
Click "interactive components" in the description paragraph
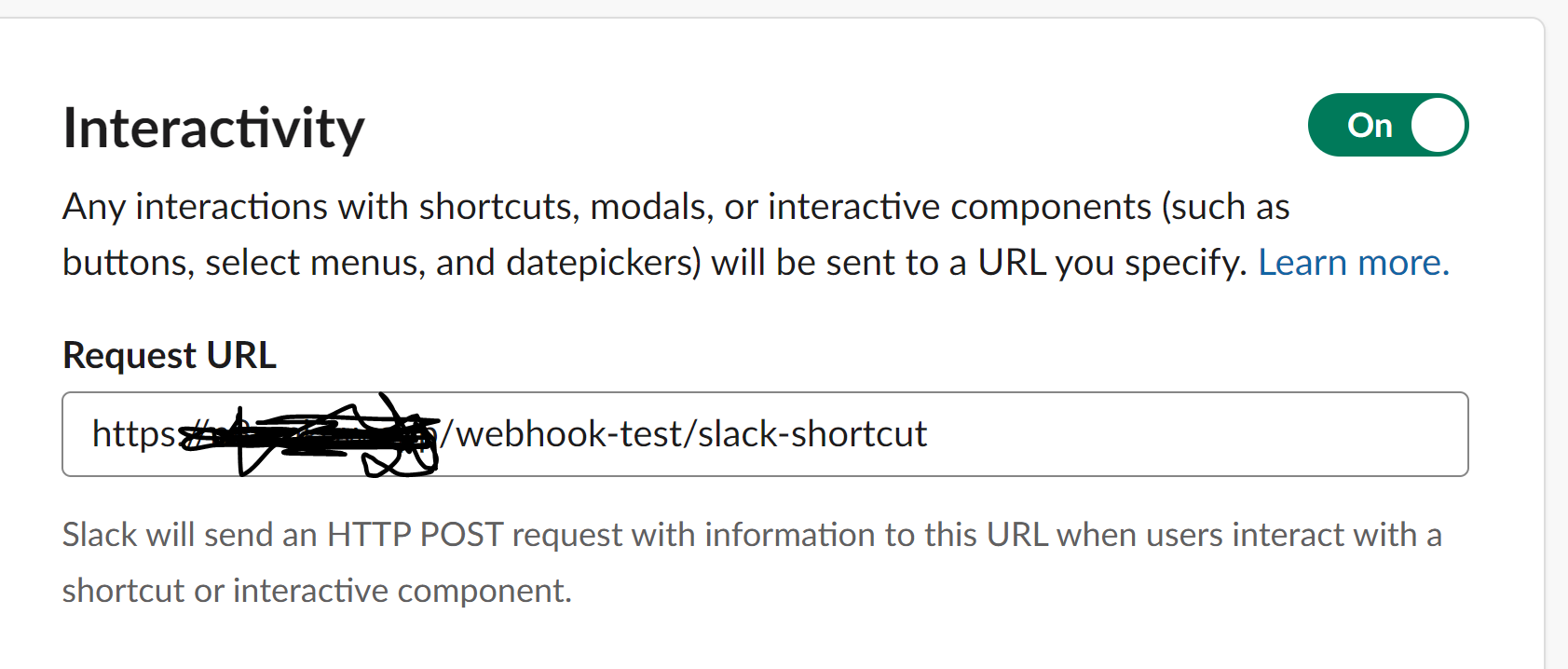pyautogui.click(x=959, y=207)
